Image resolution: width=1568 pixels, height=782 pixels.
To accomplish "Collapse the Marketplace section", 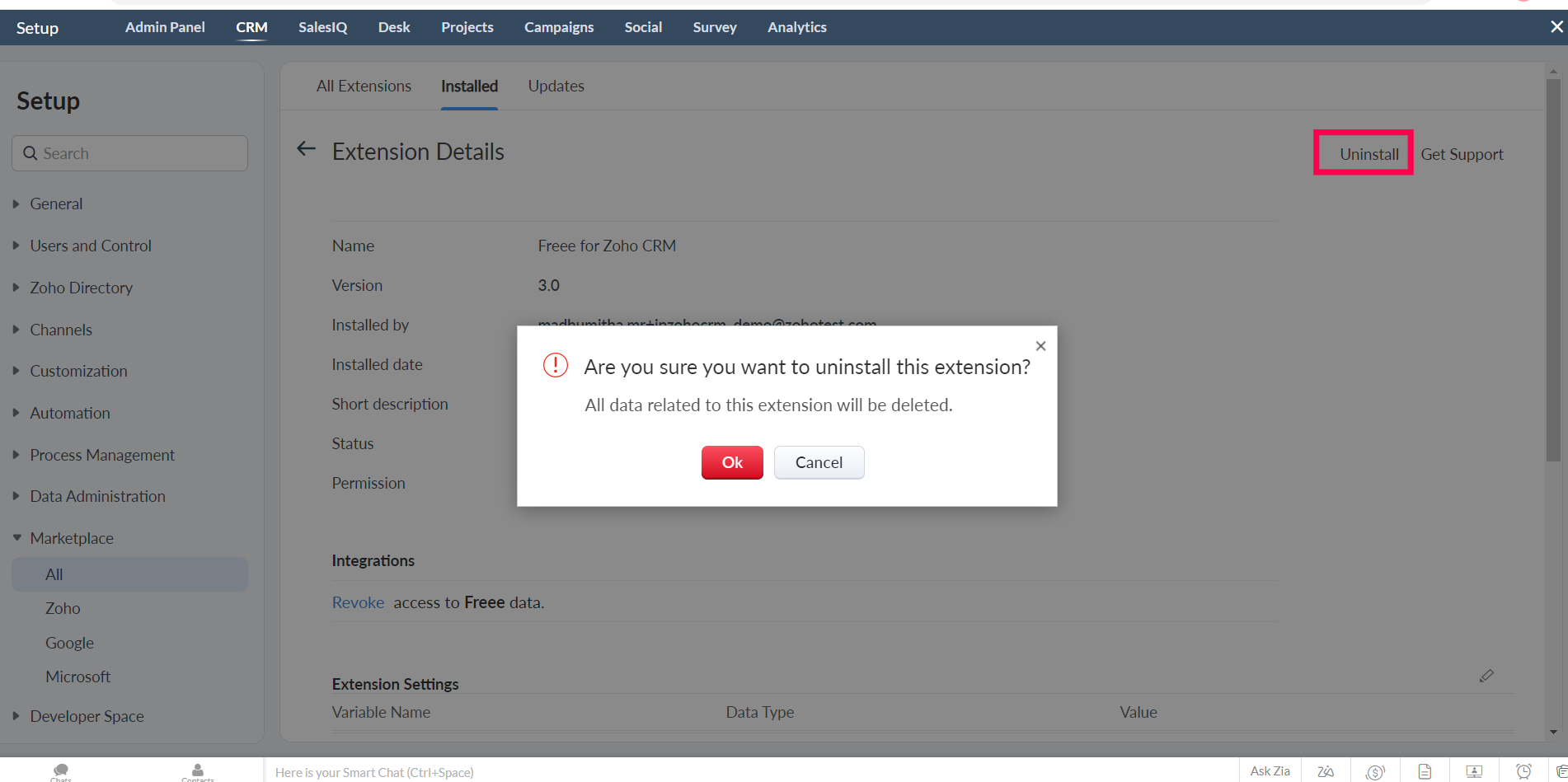I will pos(72,538).
